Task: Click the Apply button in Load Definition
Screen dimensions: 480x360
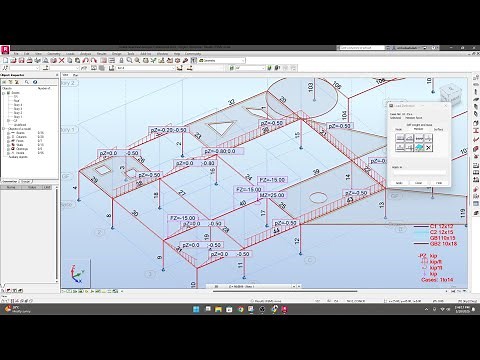Action: (399, 183)
